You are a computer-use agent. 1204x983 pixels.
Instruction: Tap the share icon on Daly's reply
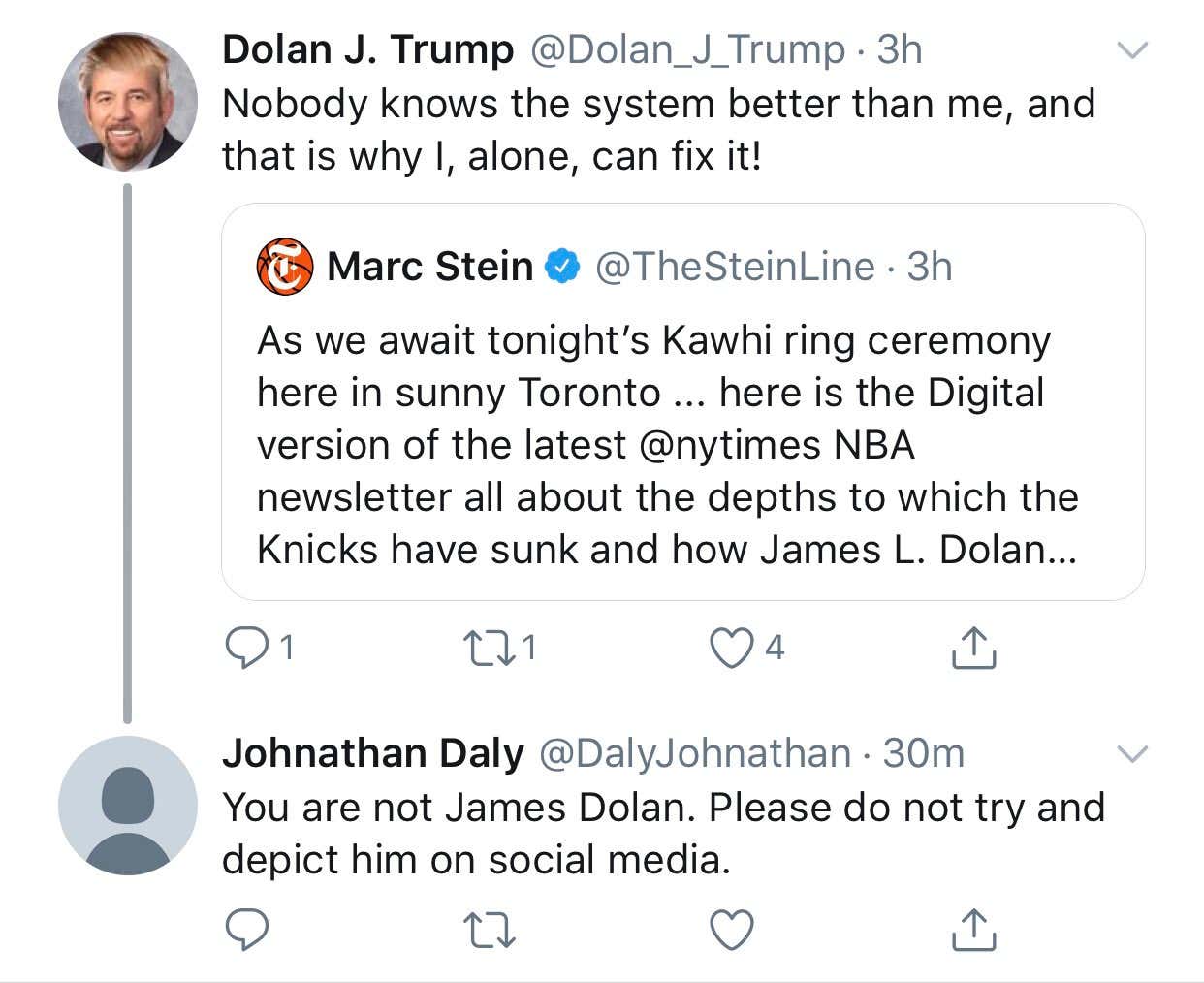click(972, 929)
